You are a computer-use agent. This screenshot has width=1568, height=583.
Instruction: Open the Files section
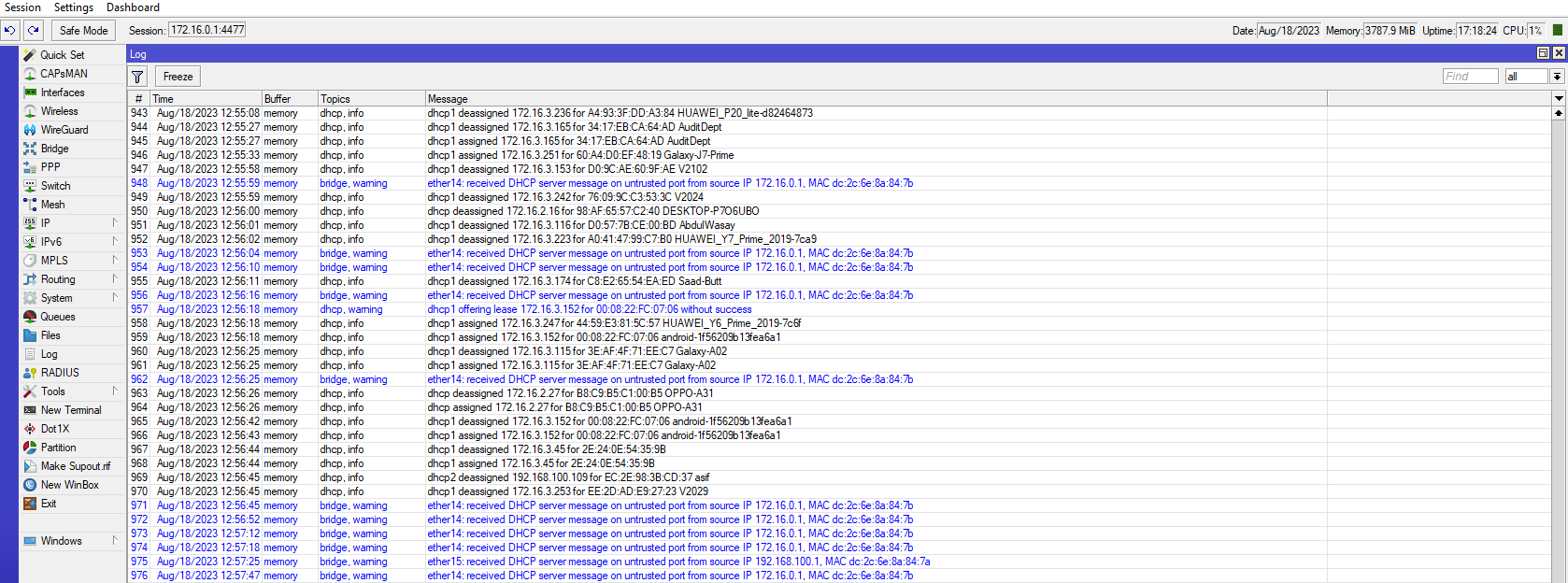tap(50, 335)
